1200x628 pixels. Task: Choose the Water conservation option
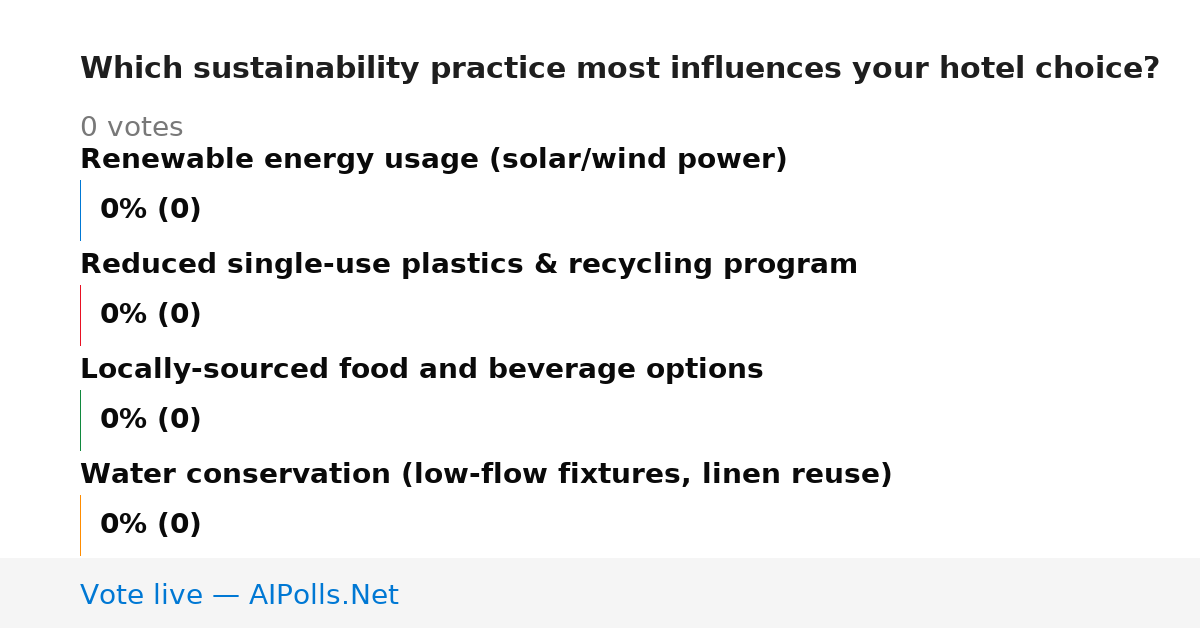click(x=486, y=475)
